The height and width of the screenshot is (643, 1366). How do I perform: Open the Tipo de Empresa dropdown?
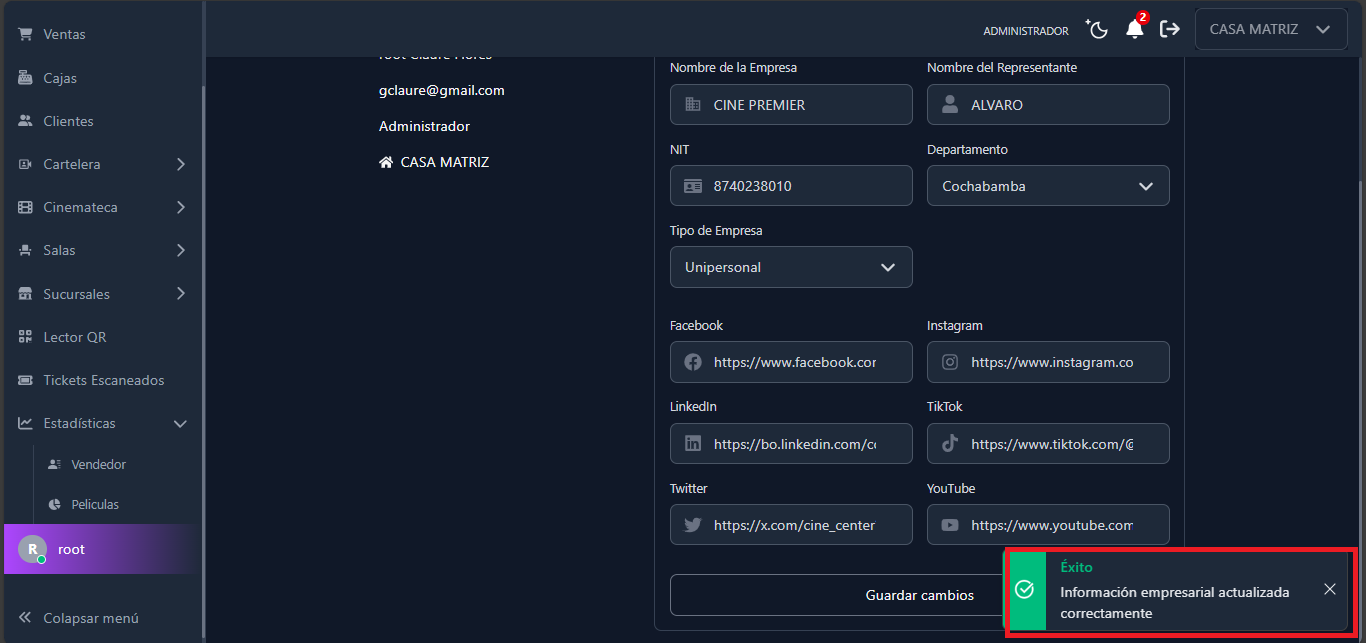790,267
